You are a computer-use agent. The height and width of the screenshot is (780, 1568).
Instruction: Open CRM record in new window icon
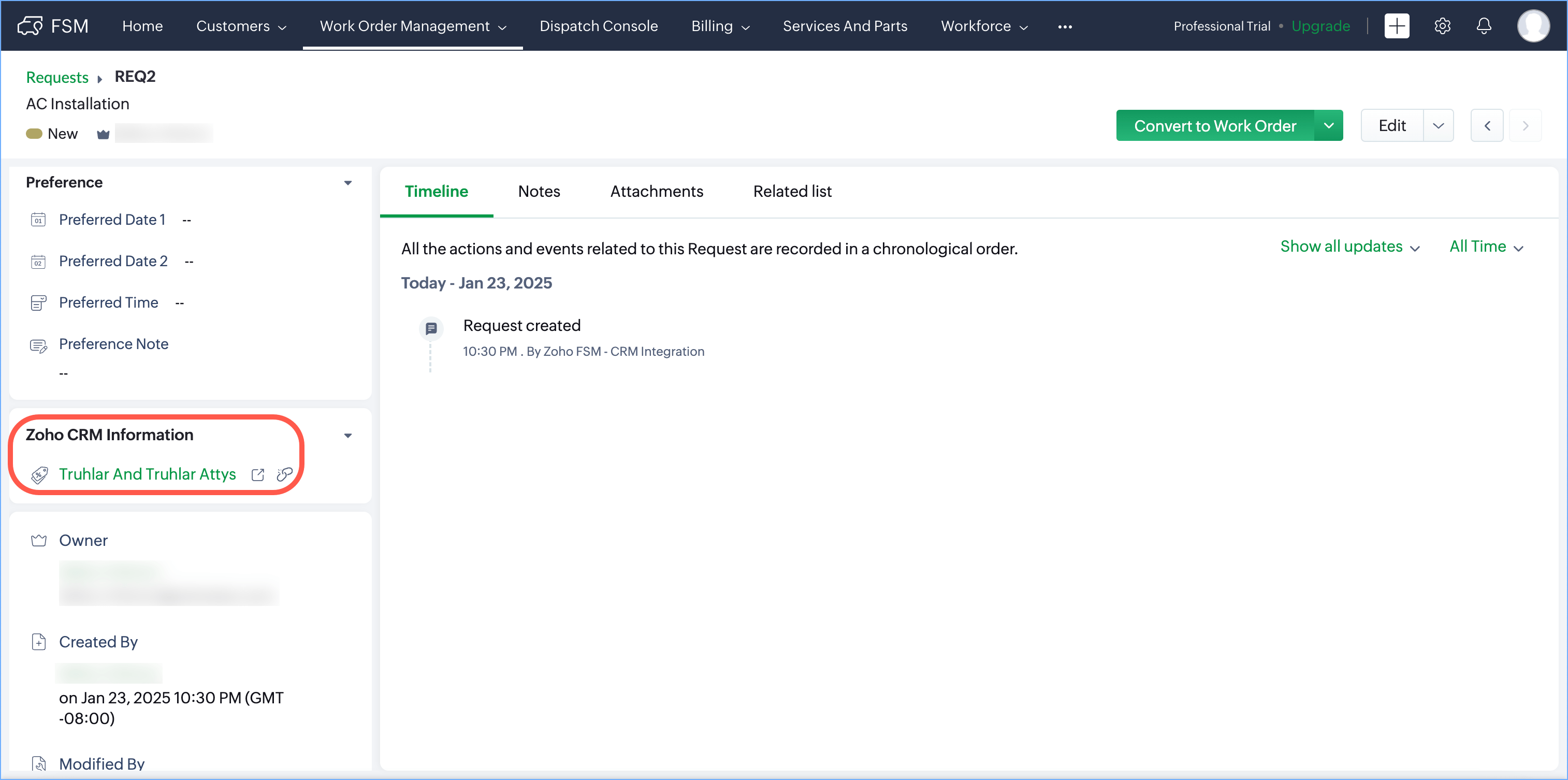(257, 474)
